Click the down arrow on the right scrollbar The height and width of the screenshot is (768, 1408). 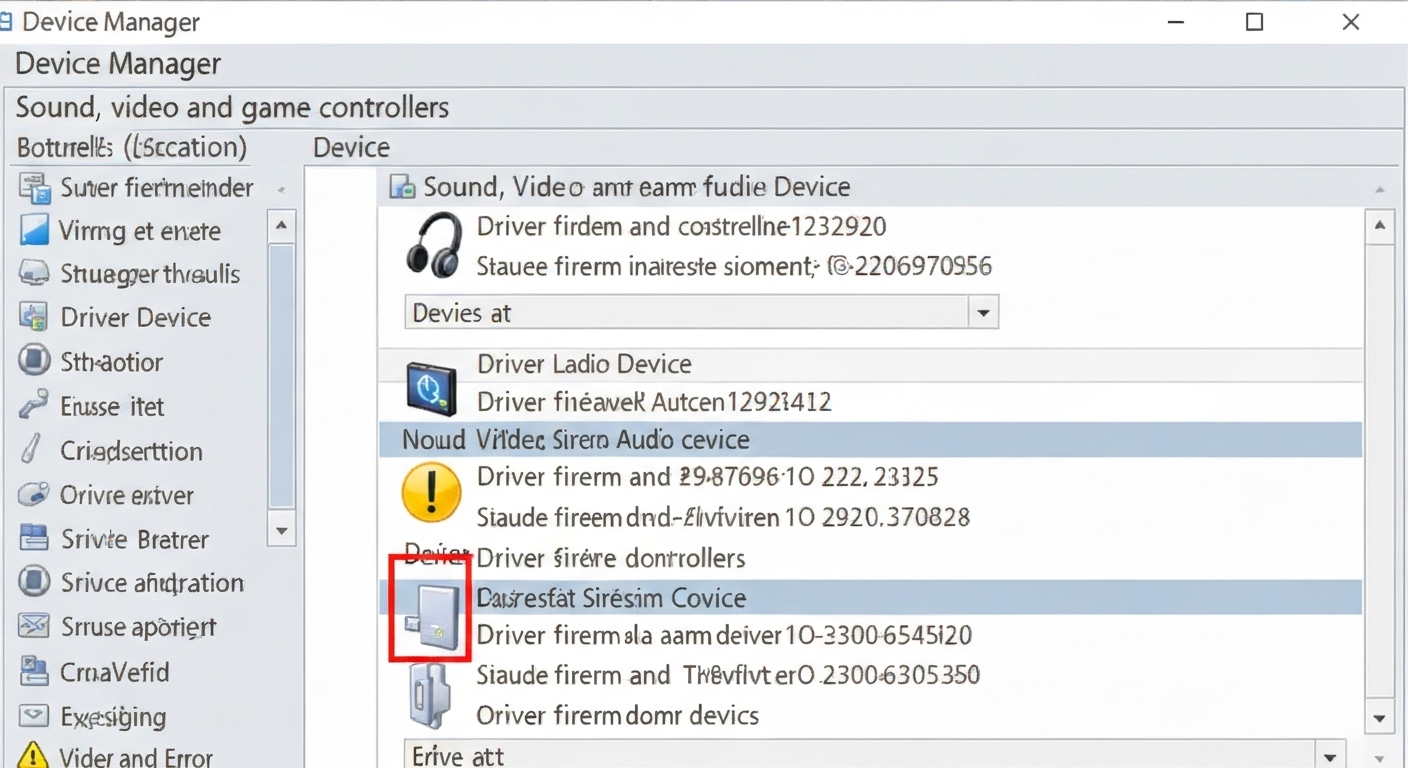coord(1382,718)
